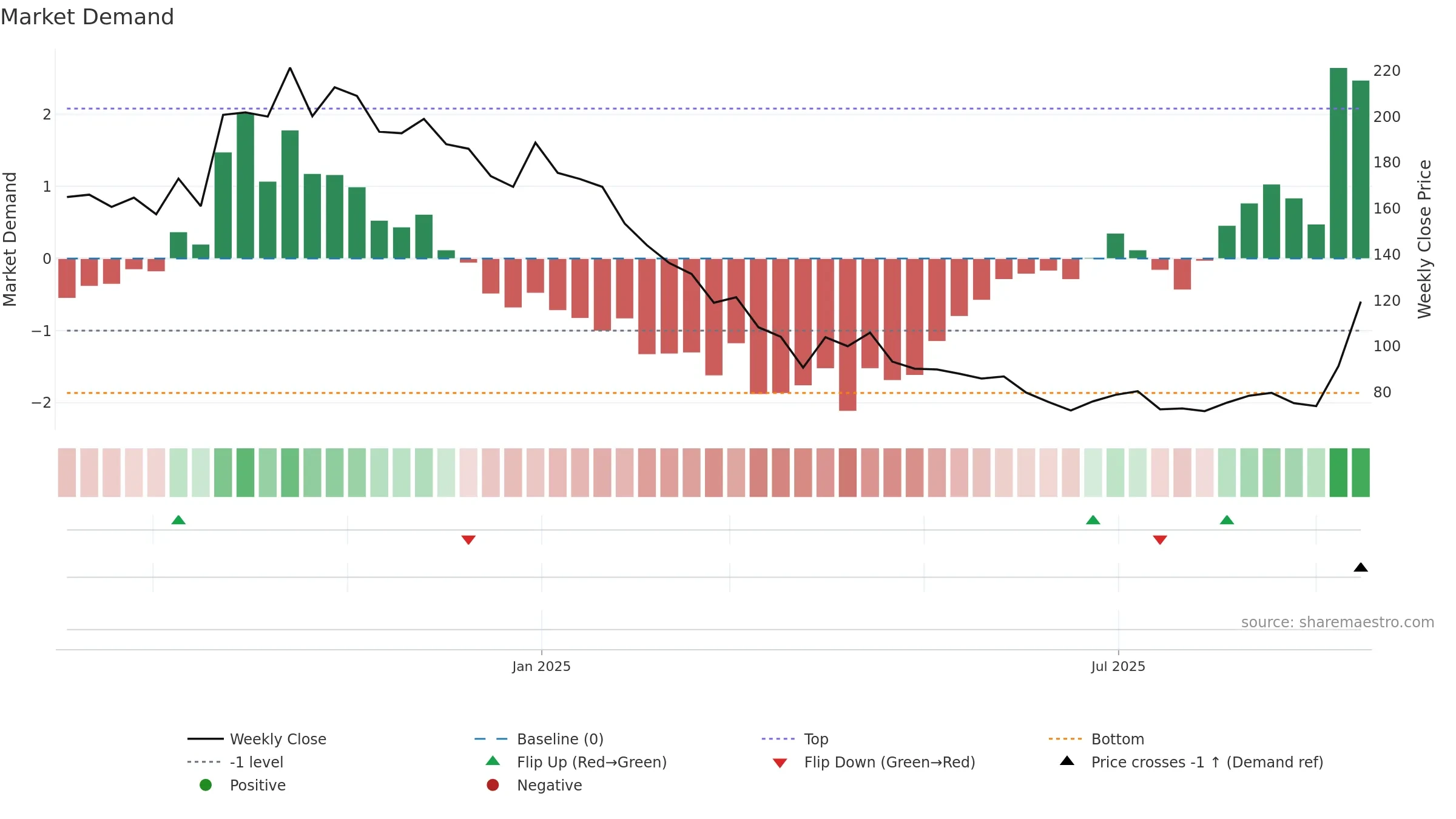Click the −1 demand axis label
The image size is (1456, 819).
coord(41,331)
